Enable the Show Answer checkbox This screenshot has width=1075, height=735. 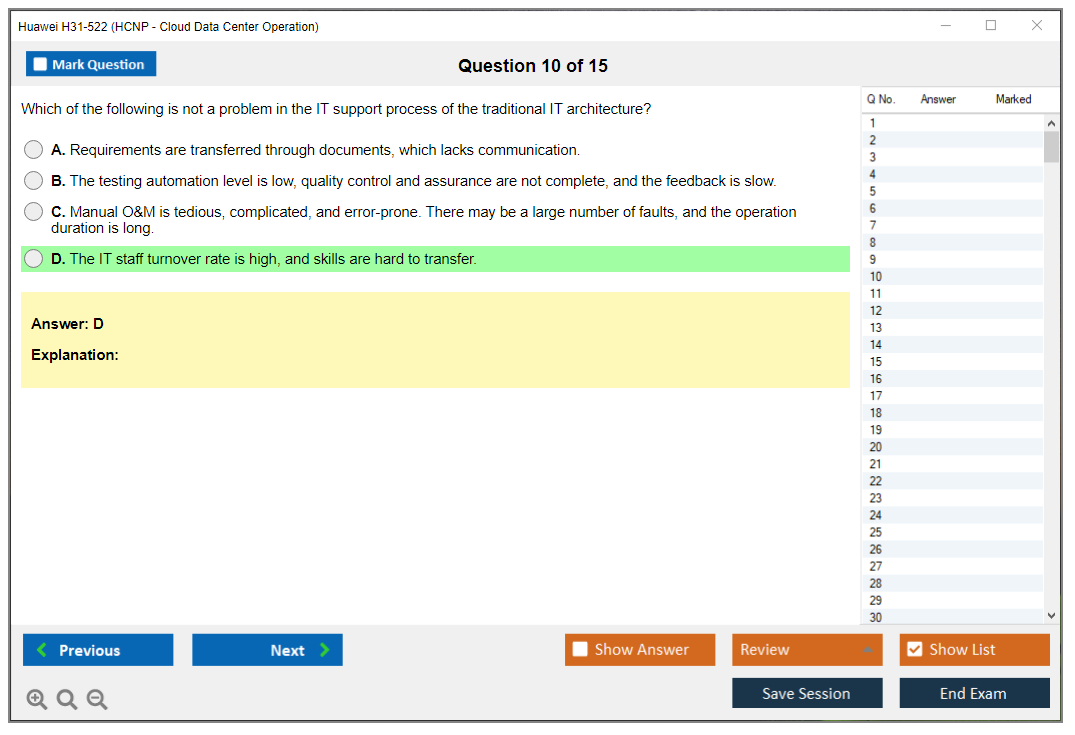coord(580,650)
